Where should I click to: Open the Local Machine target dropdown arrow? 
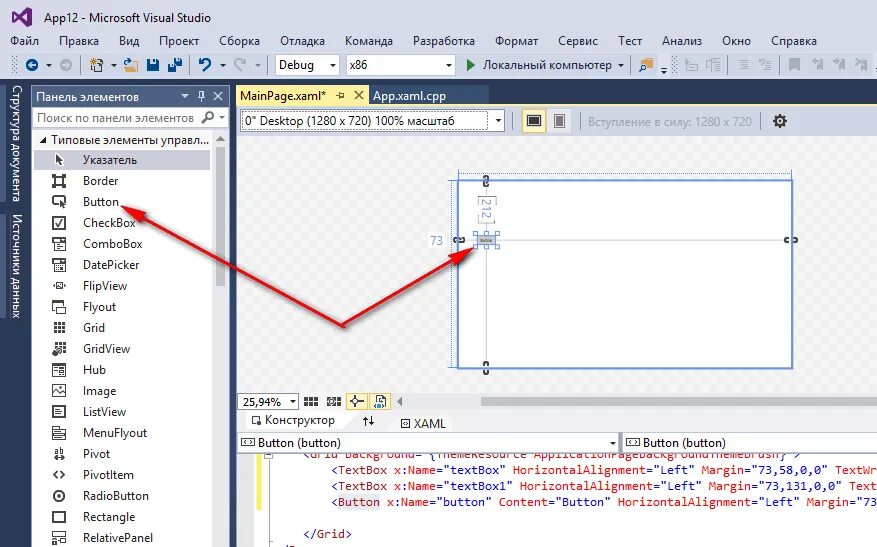(620, 65)
